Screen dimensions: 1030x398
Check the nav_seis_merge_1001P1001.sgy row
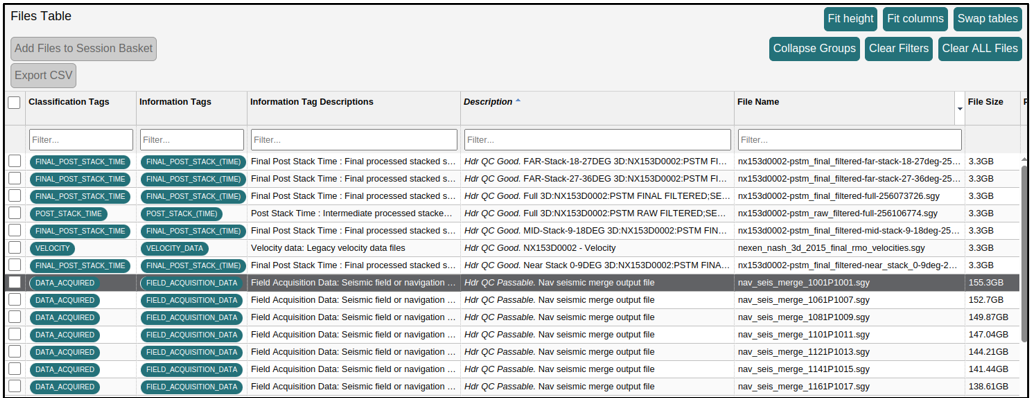(14, 282)
